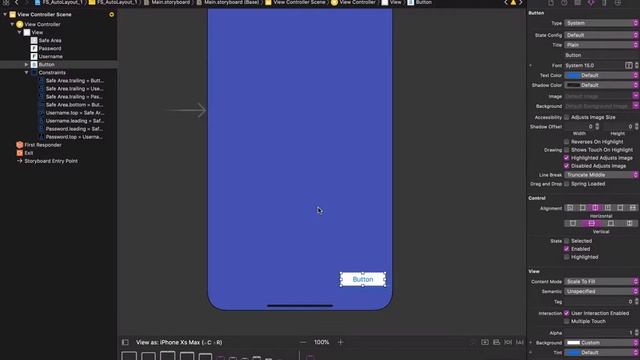Enable Adjusts Image Size checkbox
The width and height of the screenshot is (640, 360).
coord(567,117)
